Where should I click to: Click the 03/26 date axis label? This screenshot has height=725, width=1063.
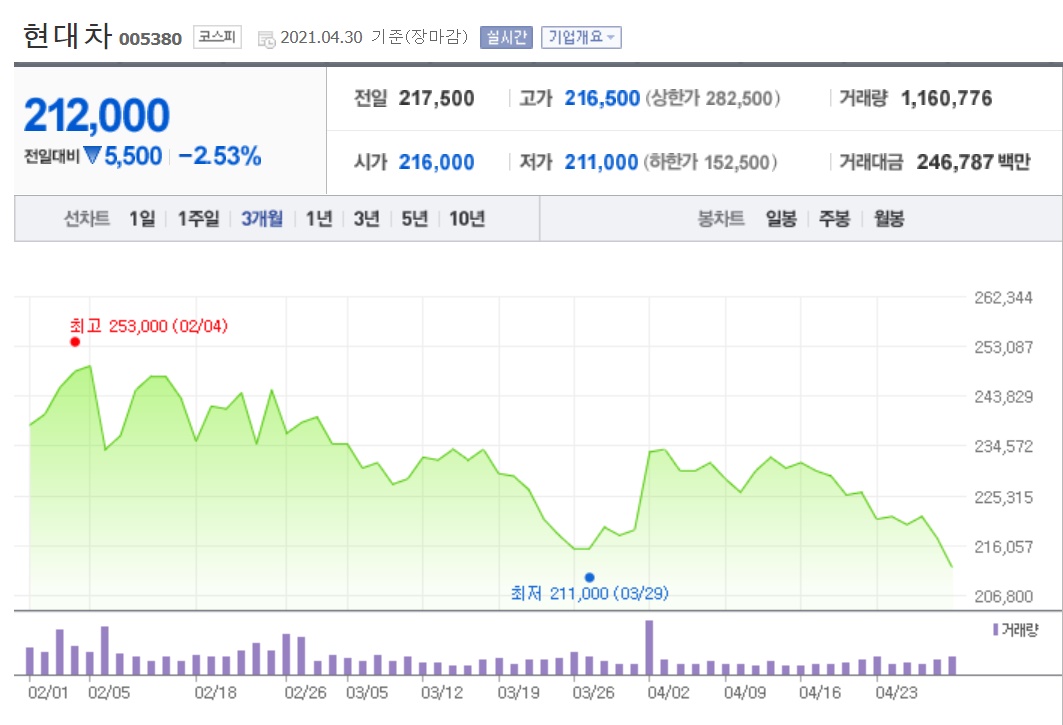pos(593,692)
